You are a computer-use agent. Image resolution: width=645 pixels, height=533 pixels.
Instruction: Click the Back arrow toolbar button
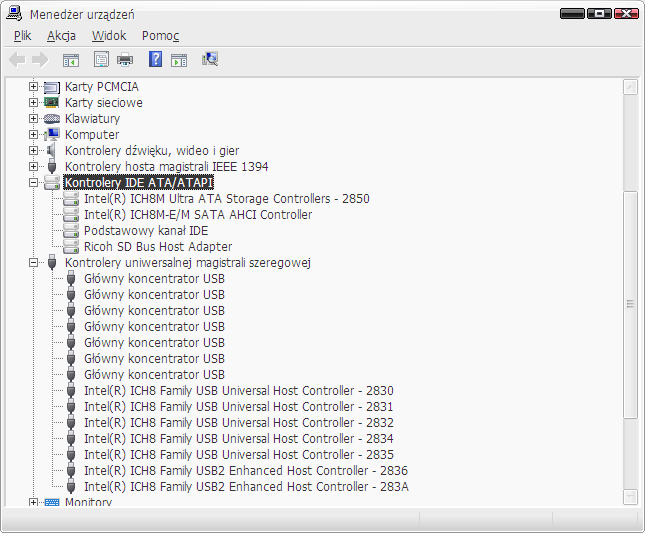click(x=17, y=60)
